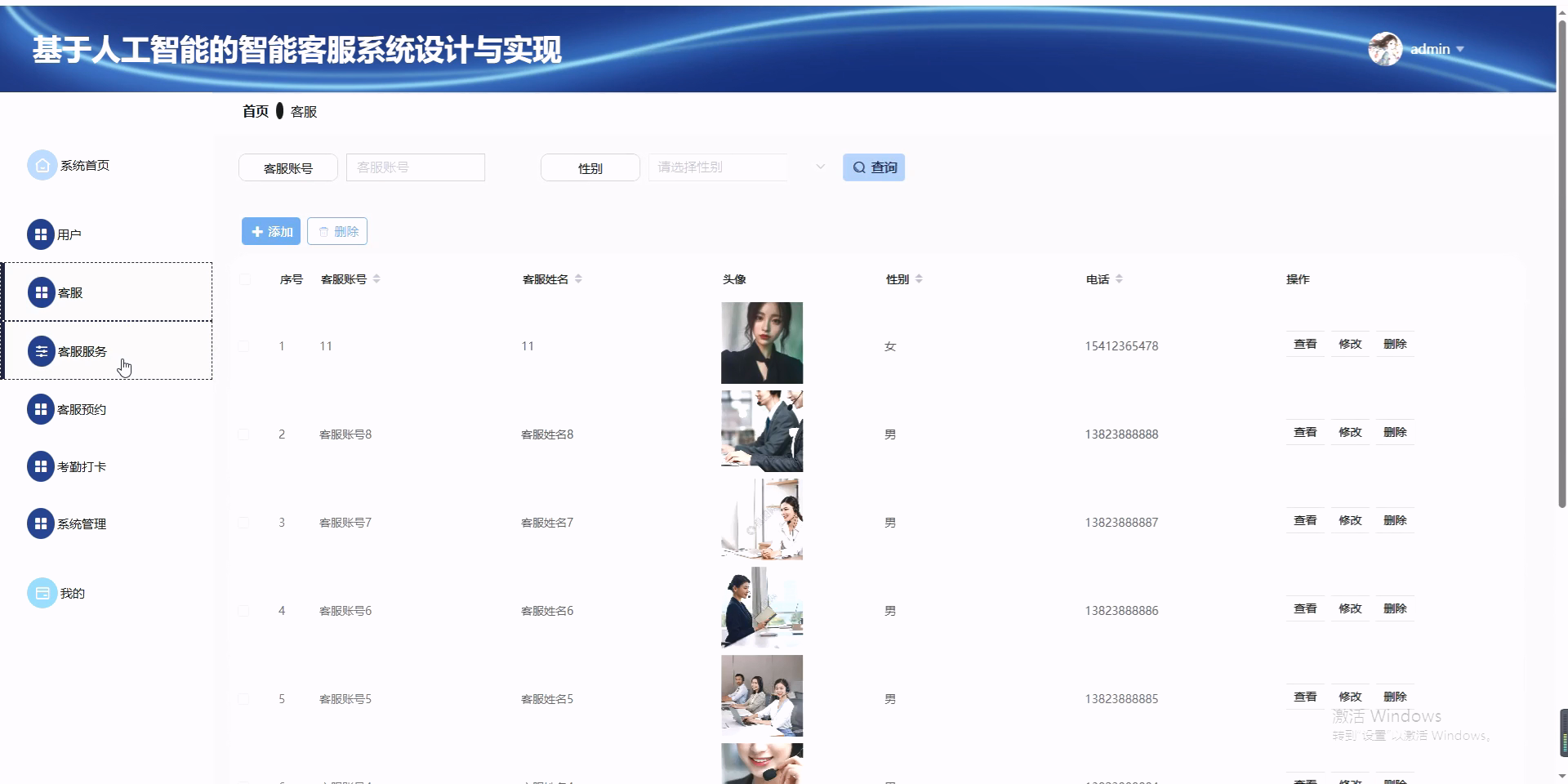
Task: Click 查看 for 客服账号5 row
Action: pos(1305,697)
